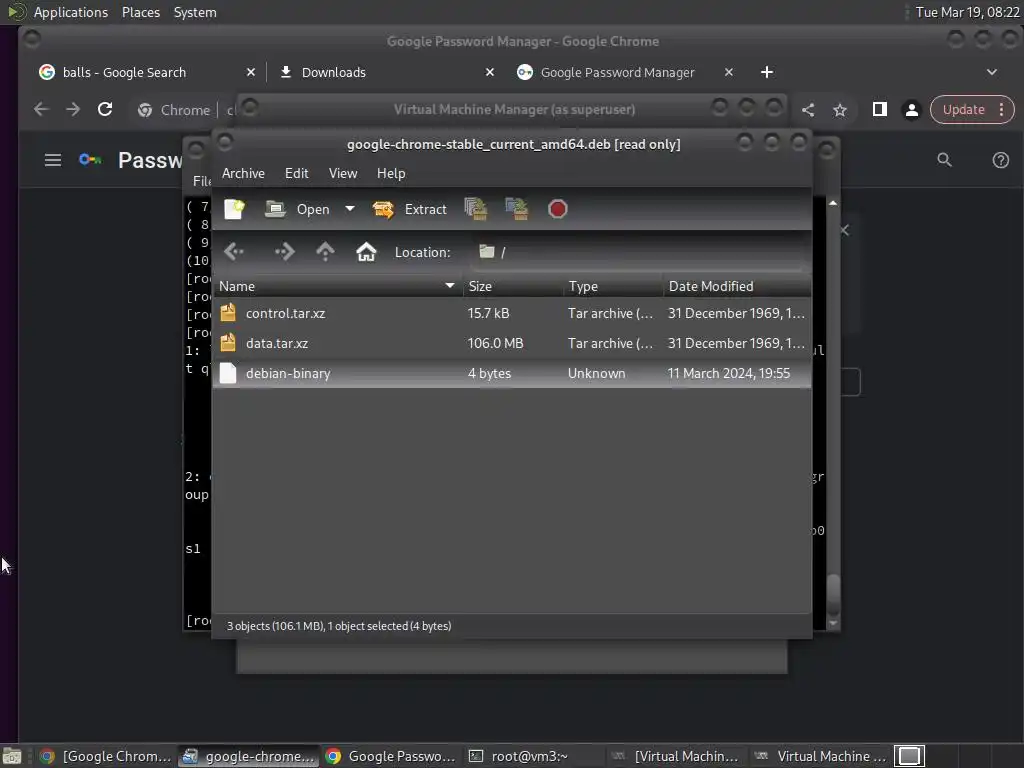Click the workspace switcher in the bottom panel
The image size is (1024, 768).
point(909,756)
